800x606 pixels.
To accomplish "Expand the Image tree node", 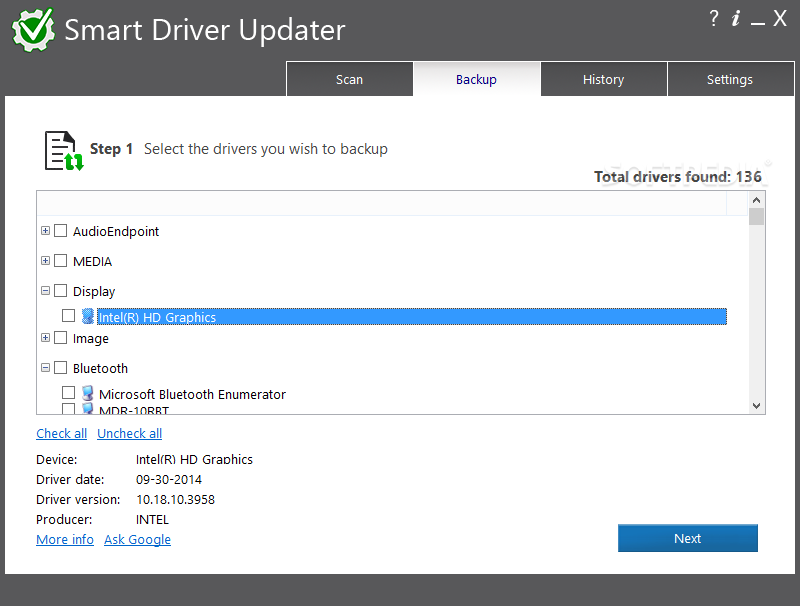I will [45, 338].
